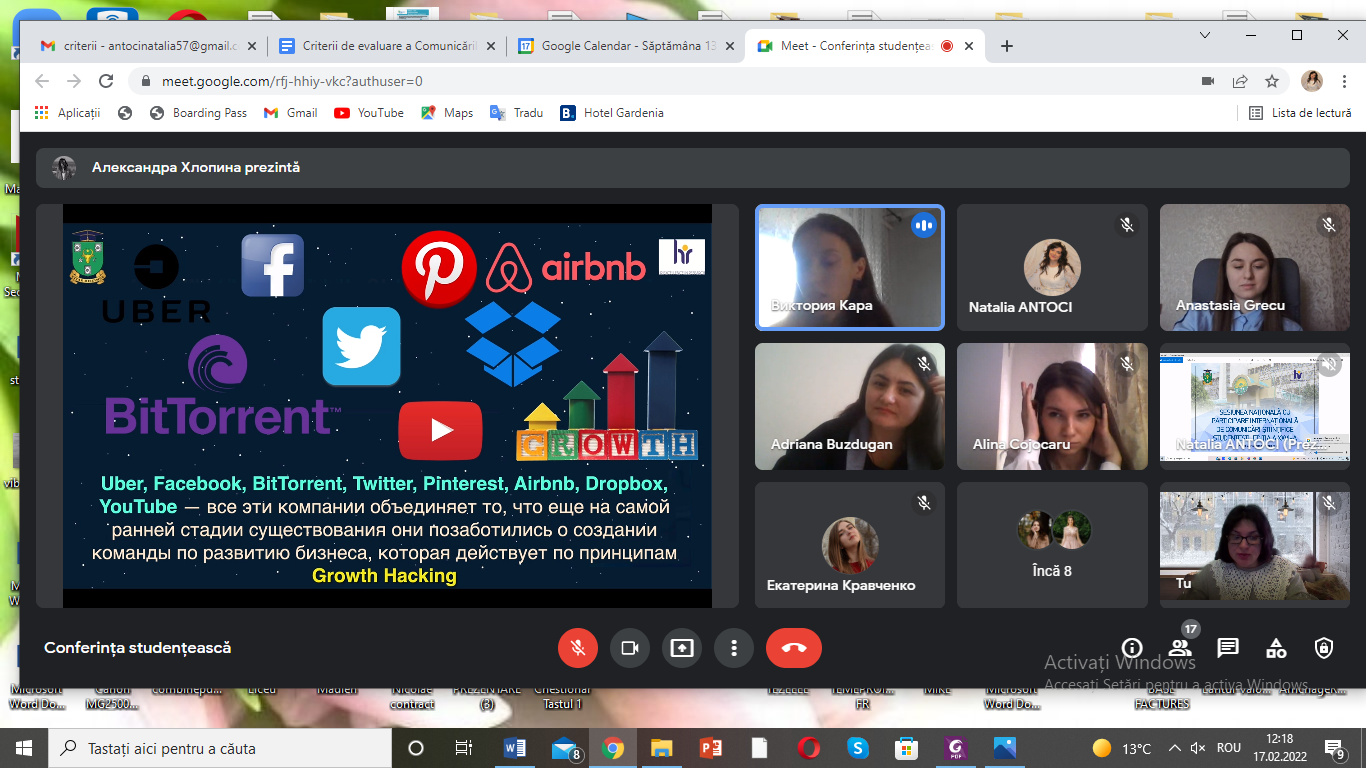Show the participants list with 17 badge
Viewport: 1366px width, 768px height.
(1180, 648)
